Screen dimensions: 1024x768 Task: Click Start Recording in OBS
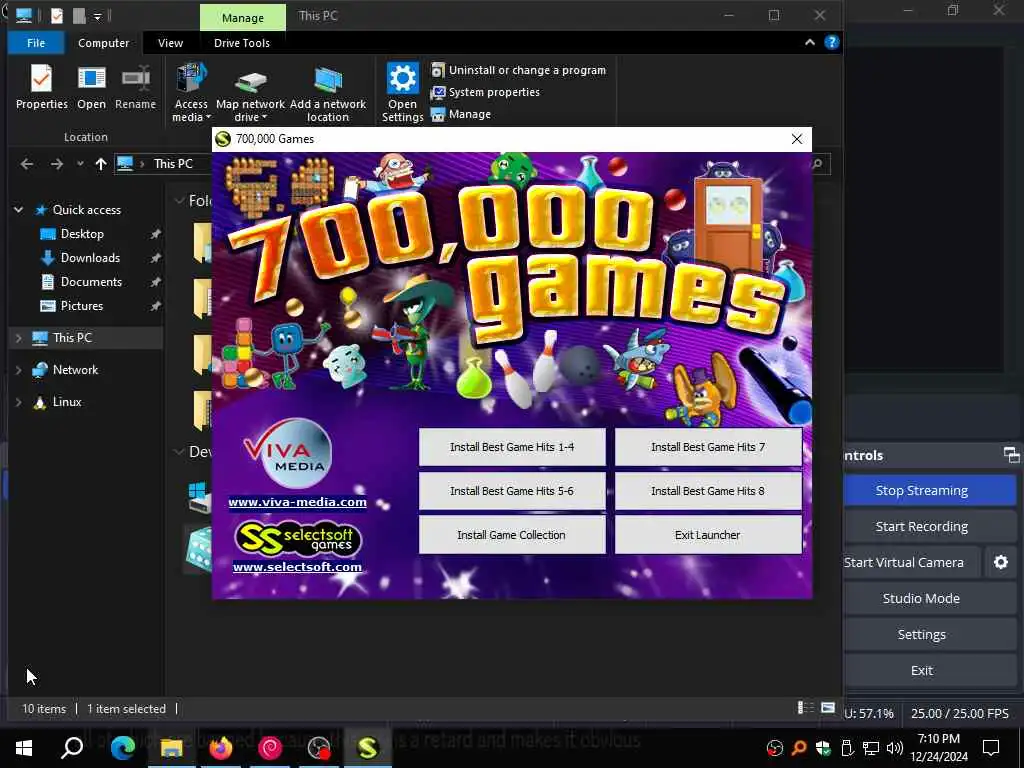pyautogui.click(x=921, y=526)
